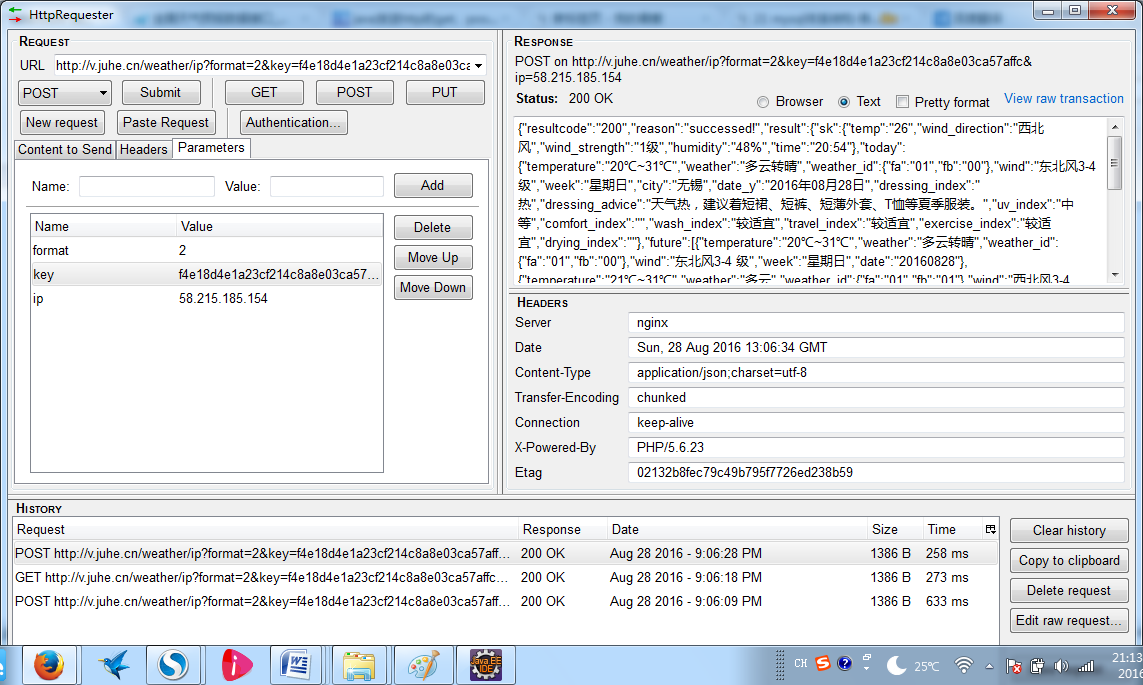Open the file explorer taskbar icon
This screenshot has width=1143, height=685.
(359, 665)
